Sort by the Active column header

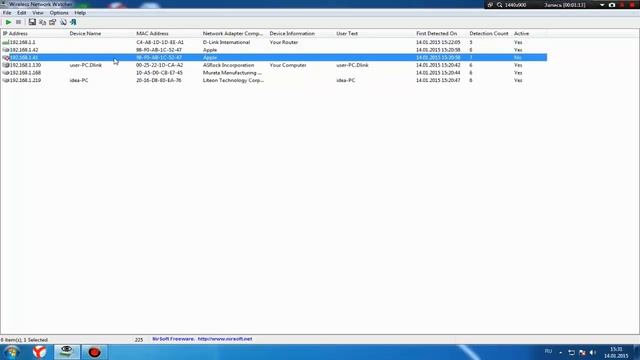click(529, 33)
